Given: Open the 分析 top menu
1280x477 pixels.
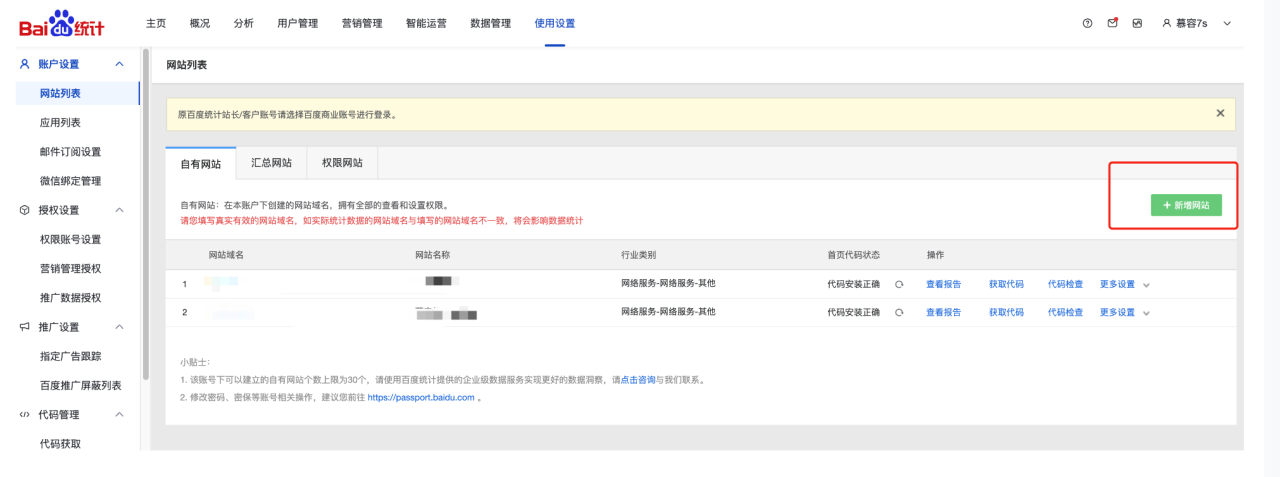Looking at the screenshot, I should pos(243,23).
